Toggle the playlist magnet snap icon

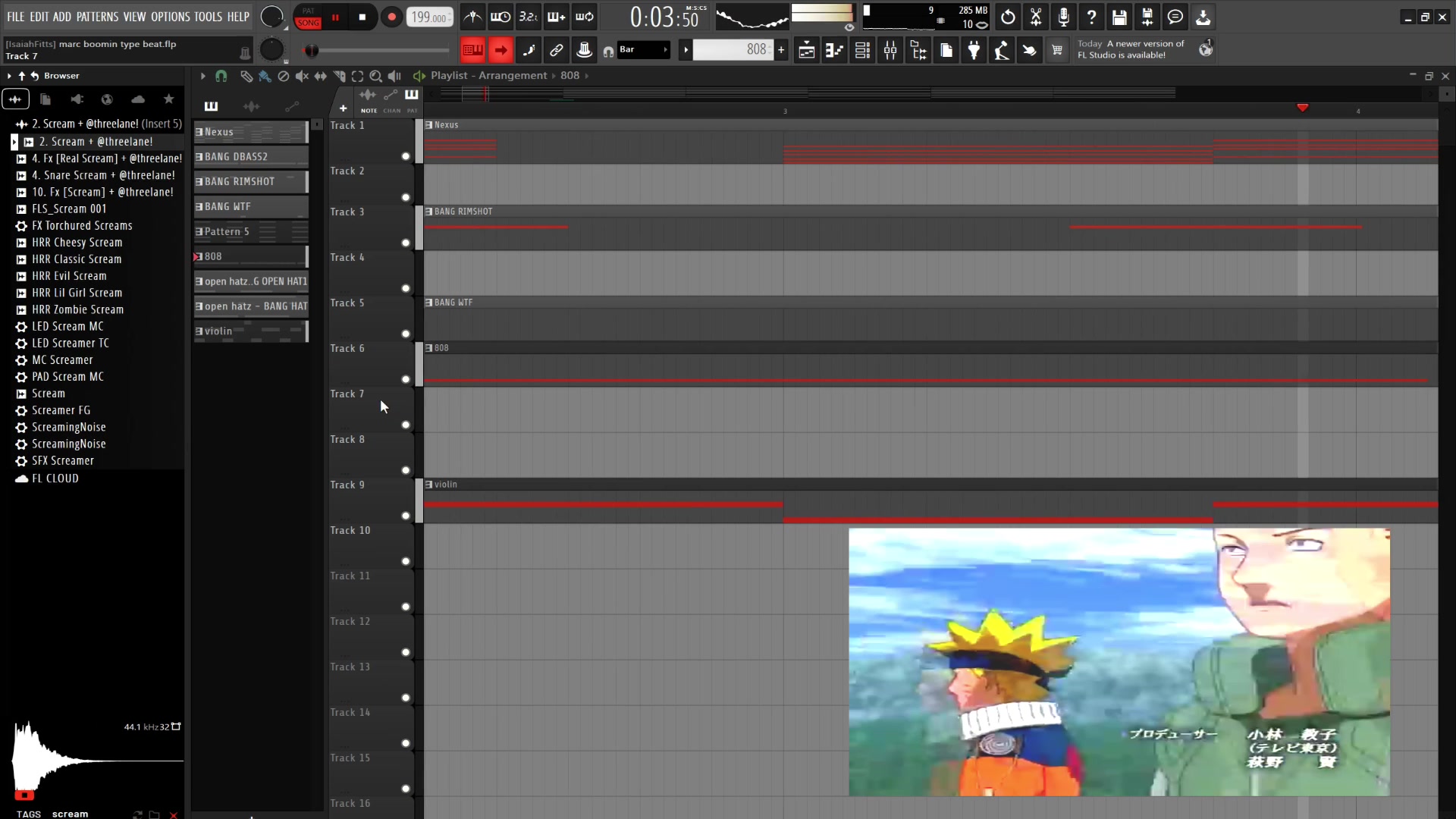221,76
